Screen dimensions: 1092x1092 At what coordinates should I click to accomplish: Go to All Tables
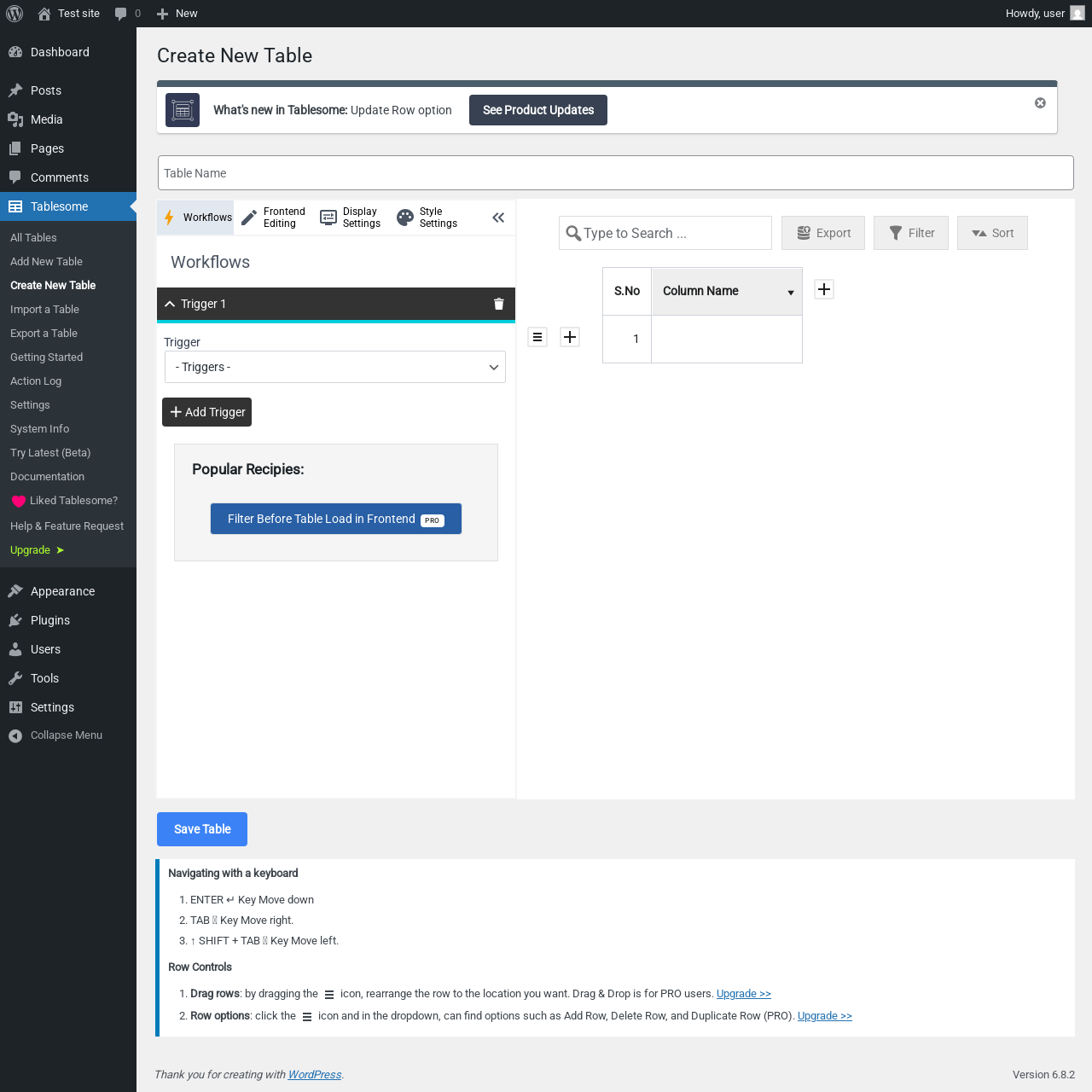(x=33, y=238)
